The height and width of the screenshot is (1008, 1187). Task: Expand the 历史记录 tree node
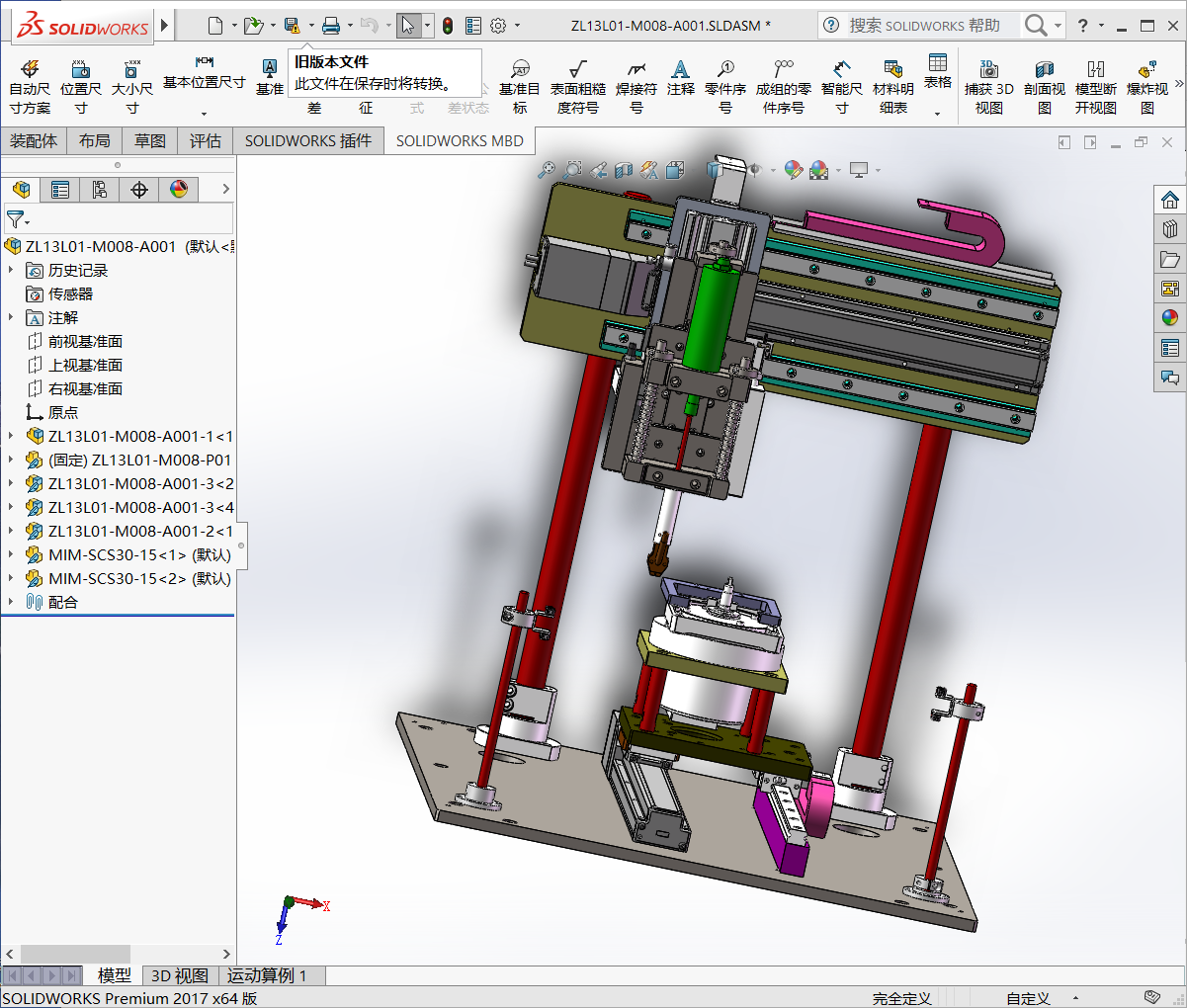tap(11, 270)
